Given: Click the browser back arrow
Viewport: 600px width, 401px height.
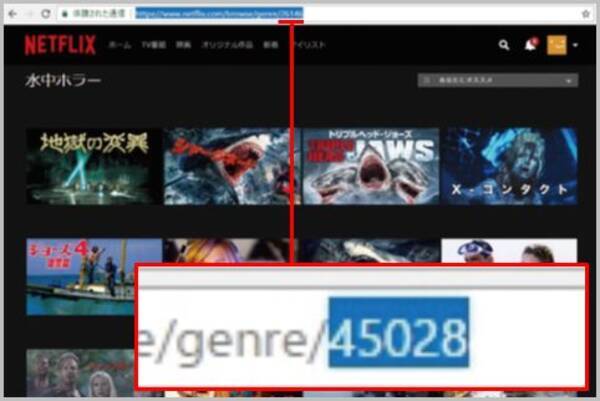Looking at the screenshot, I should tap(13, 14).
